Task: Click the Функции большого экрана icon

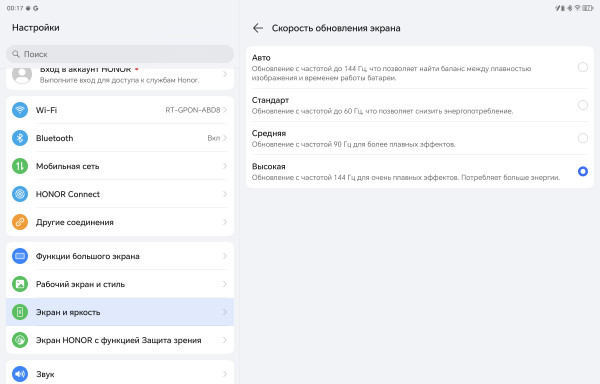Action: (20, 256)
